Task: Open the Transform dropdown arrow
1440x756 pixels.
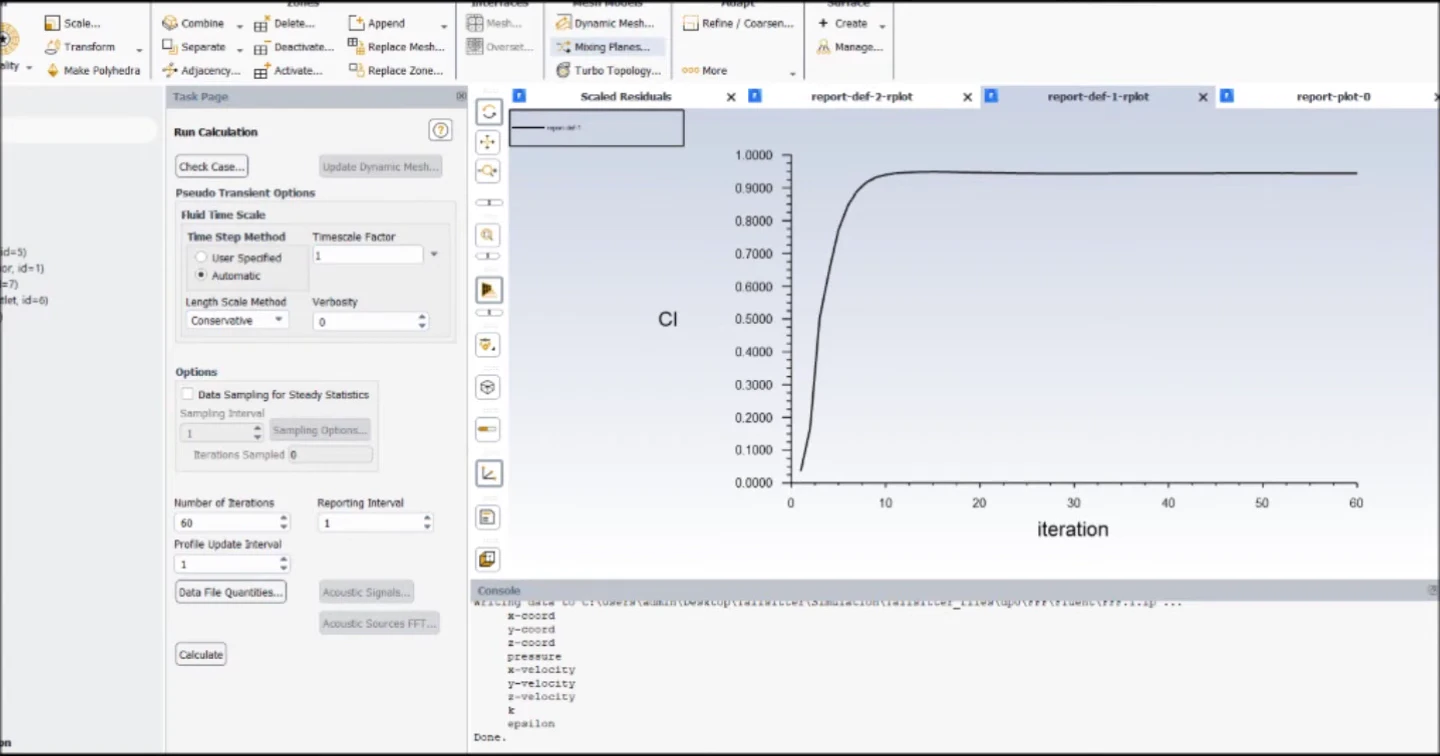Action: tap(139, 48)
